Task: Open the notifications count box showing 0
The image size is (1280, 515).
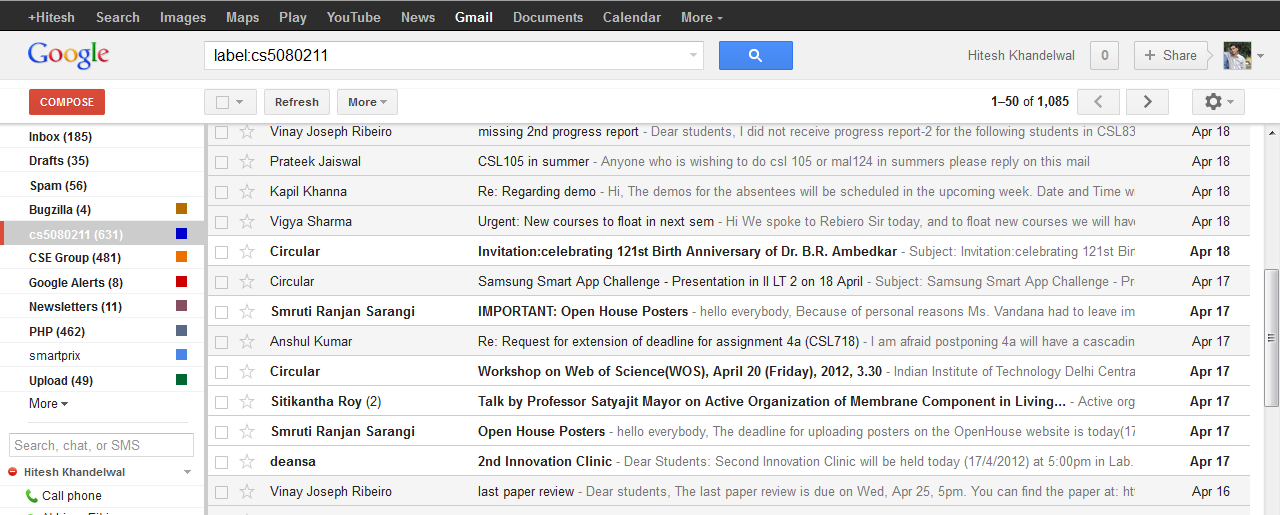Action: pos(1104,56)
